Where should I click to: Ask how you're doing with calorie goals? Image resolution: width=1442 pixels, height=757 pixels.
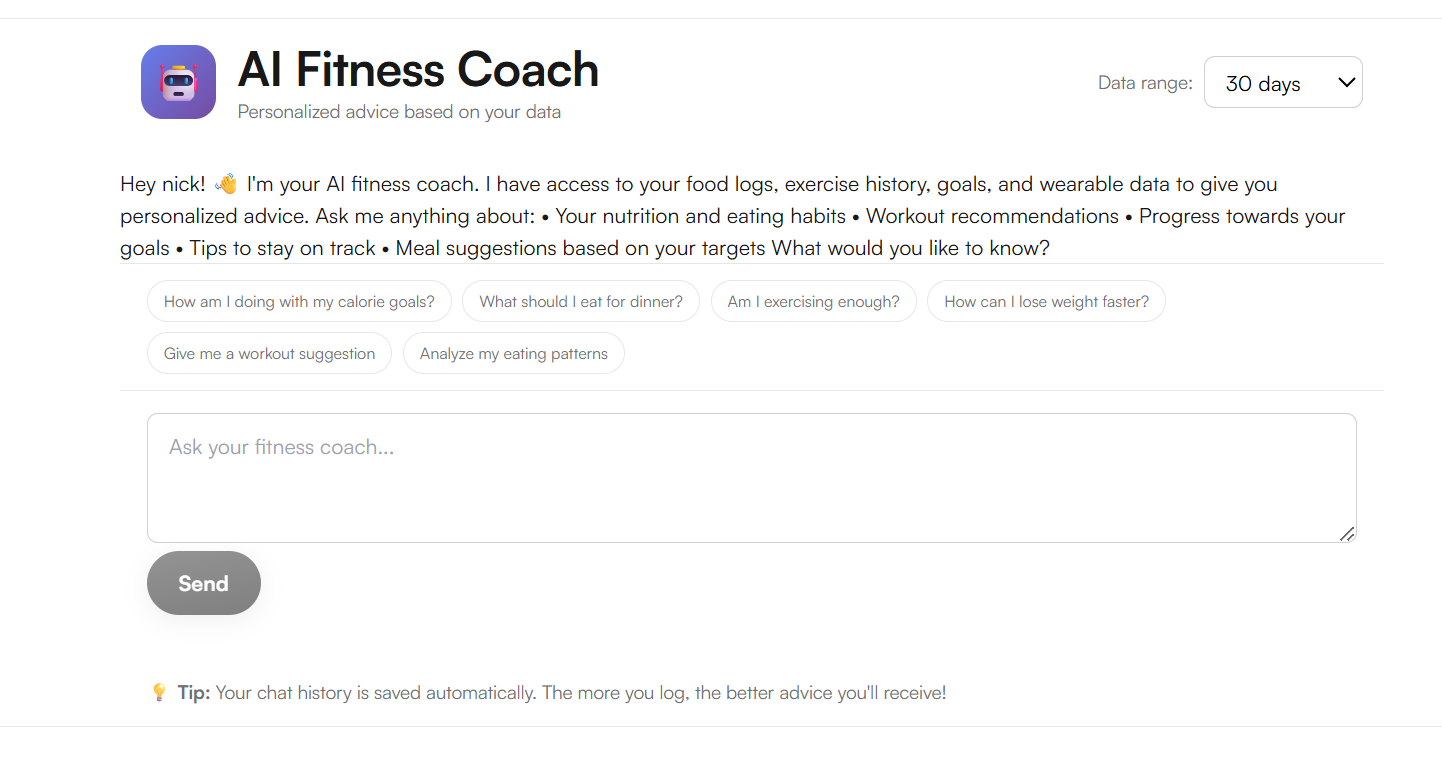(x=299, y=301)
